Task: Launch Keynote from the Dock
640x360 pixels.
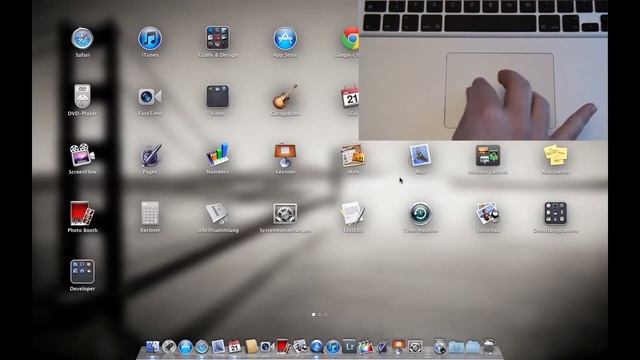Action: 398,347
